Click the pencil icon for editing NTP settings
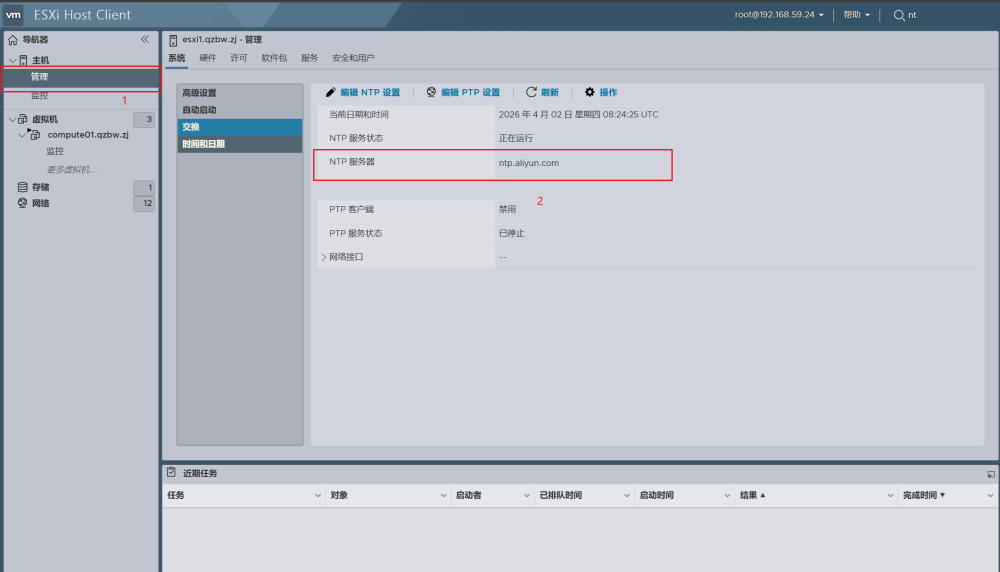The width and height of the screenshot is (1000, 572). point(331,92)
